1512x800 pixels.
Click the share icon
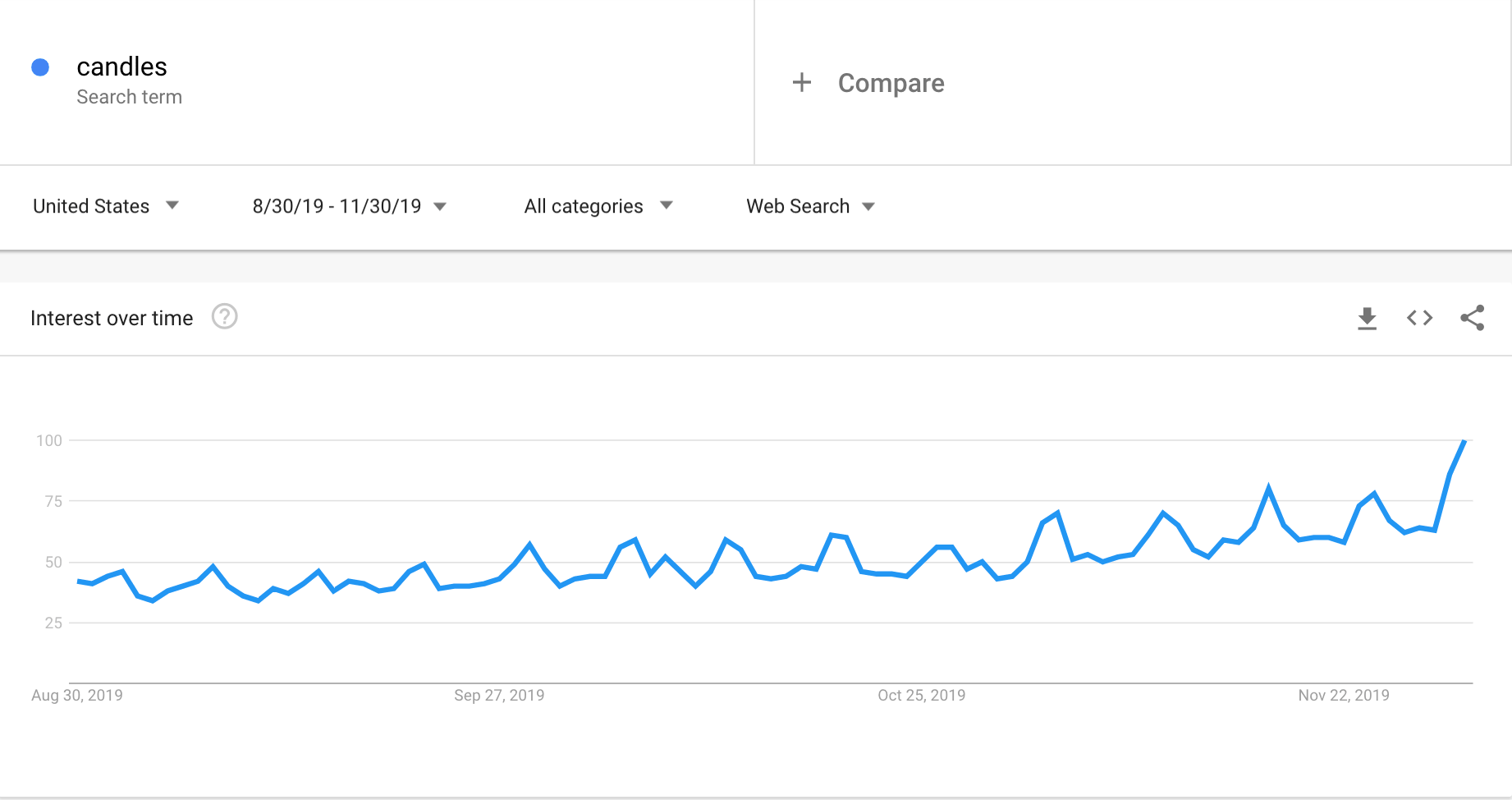pyautogui.click(x=1472, y=318)
